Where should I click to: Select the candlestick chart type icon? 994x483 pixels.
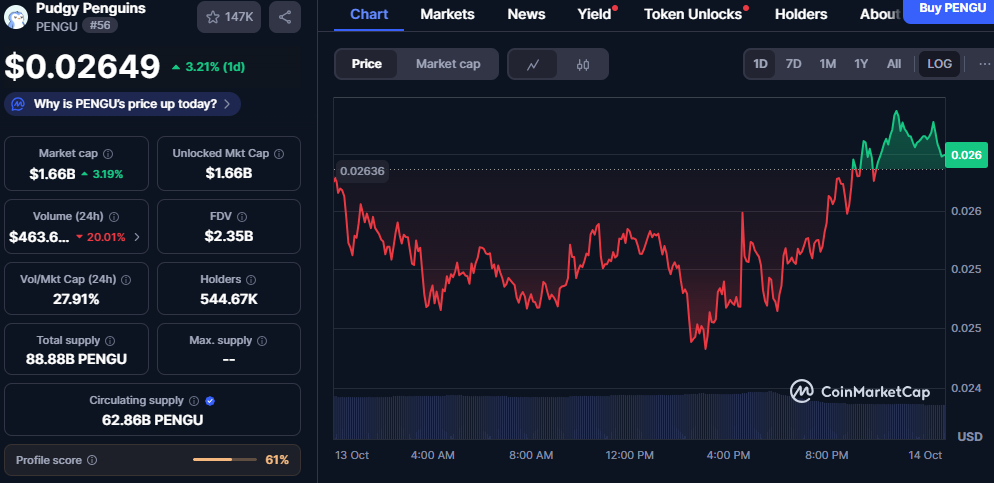point(583,64)
